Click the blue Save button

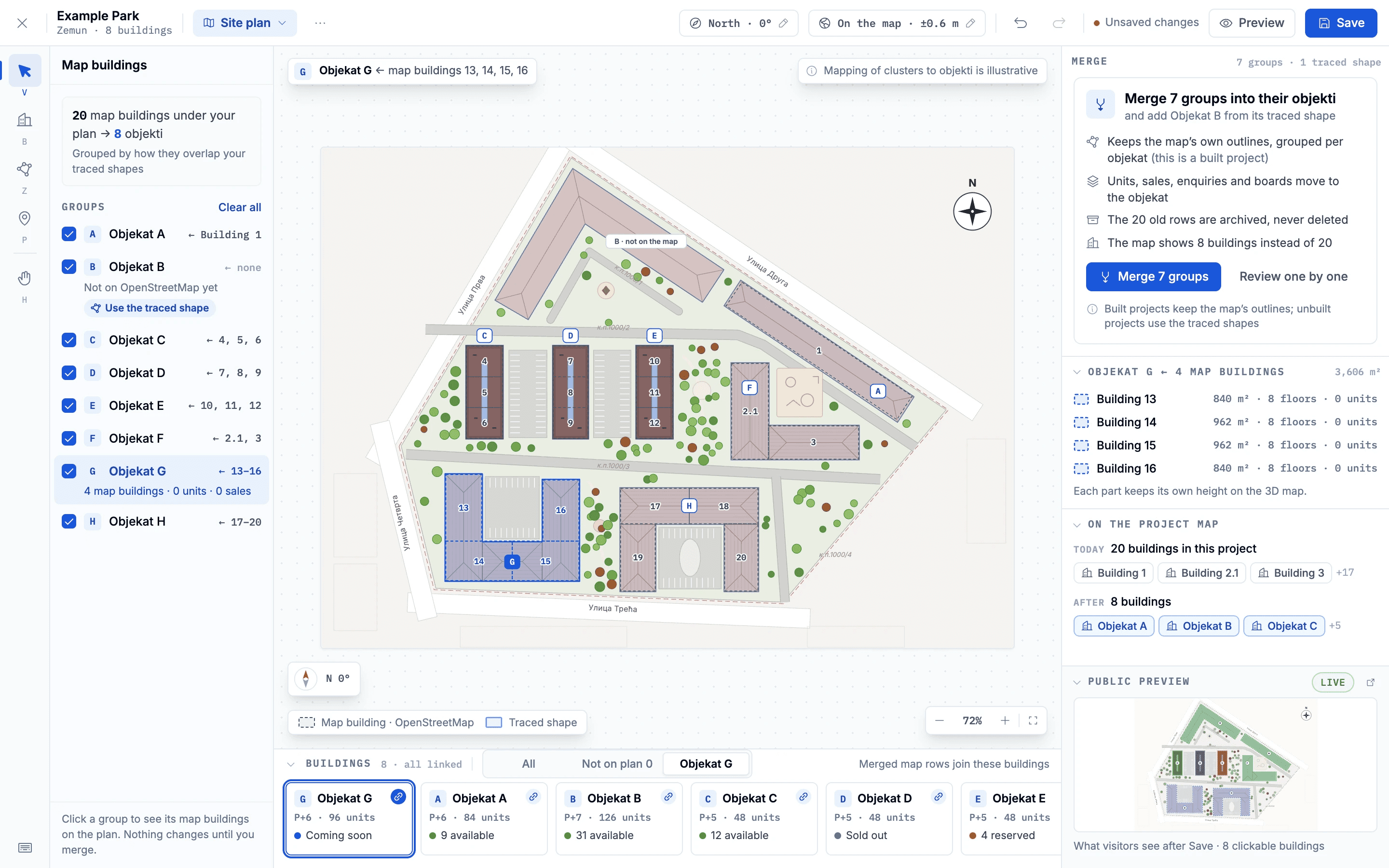tap(1341, 23)
